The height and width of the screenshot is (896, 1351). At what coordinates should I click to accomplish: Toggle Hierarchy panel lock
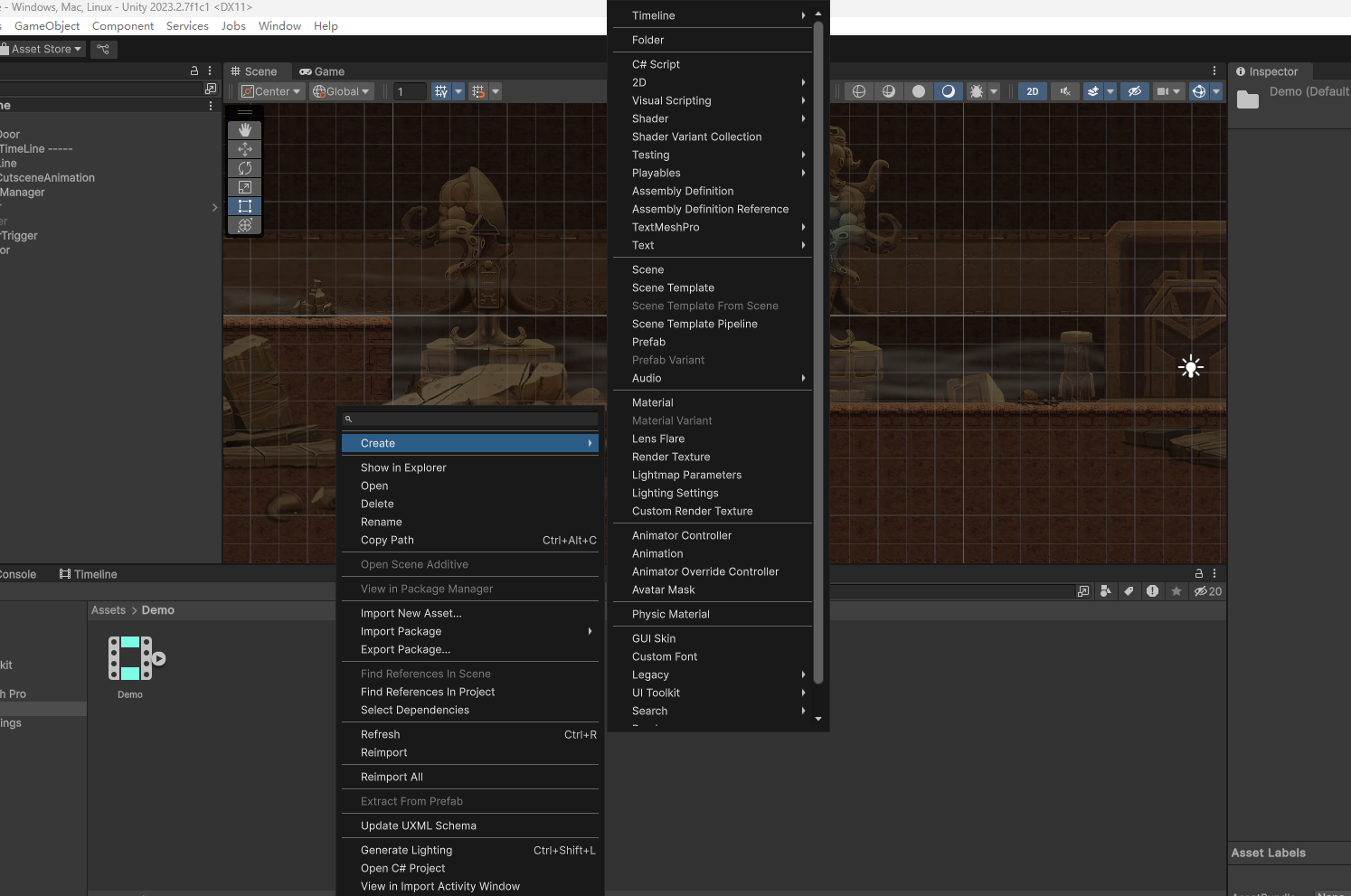194,71
